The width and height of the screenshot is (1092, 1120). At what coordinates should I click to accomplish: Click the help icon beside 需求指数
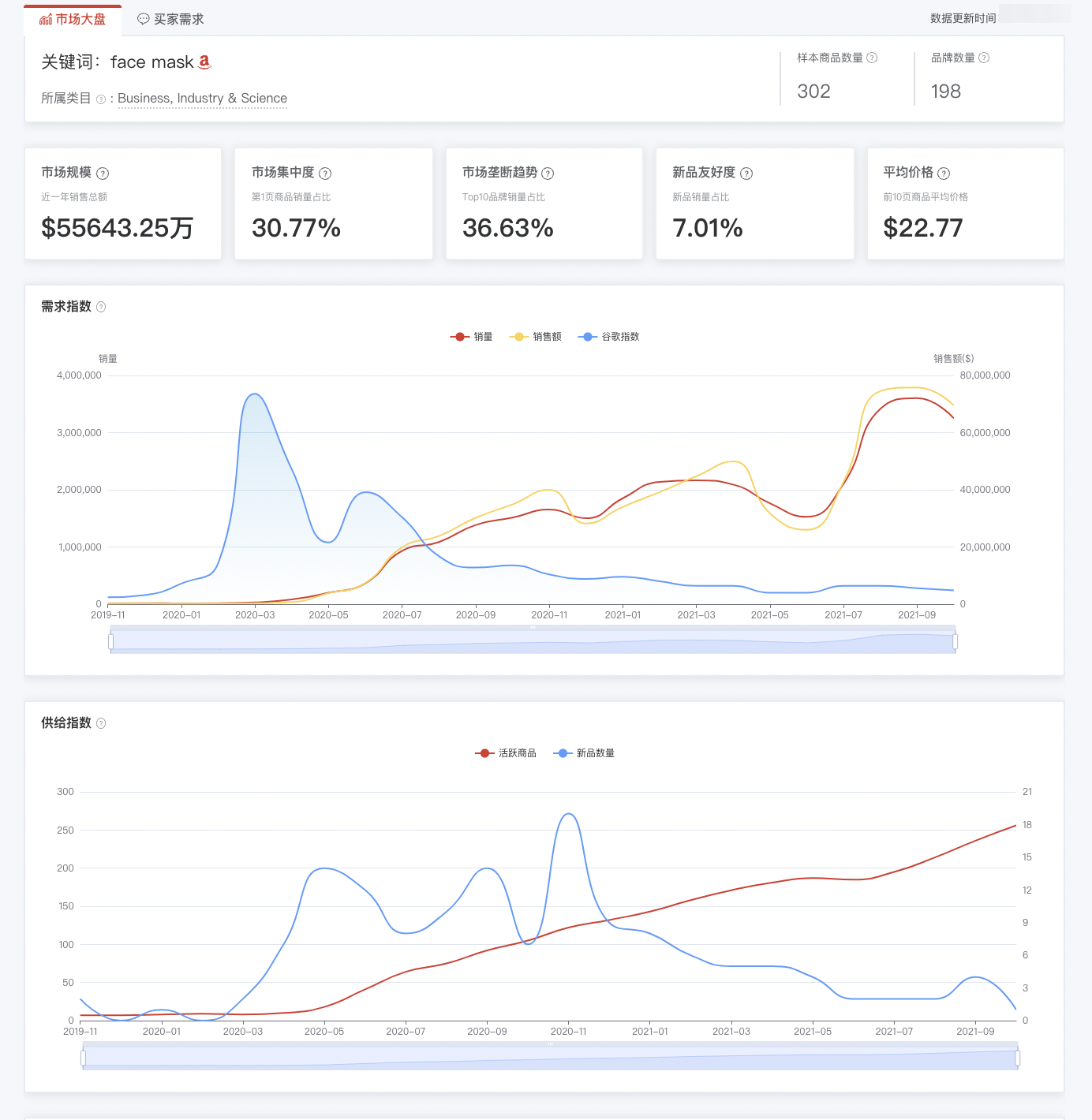tap(101, 307)
